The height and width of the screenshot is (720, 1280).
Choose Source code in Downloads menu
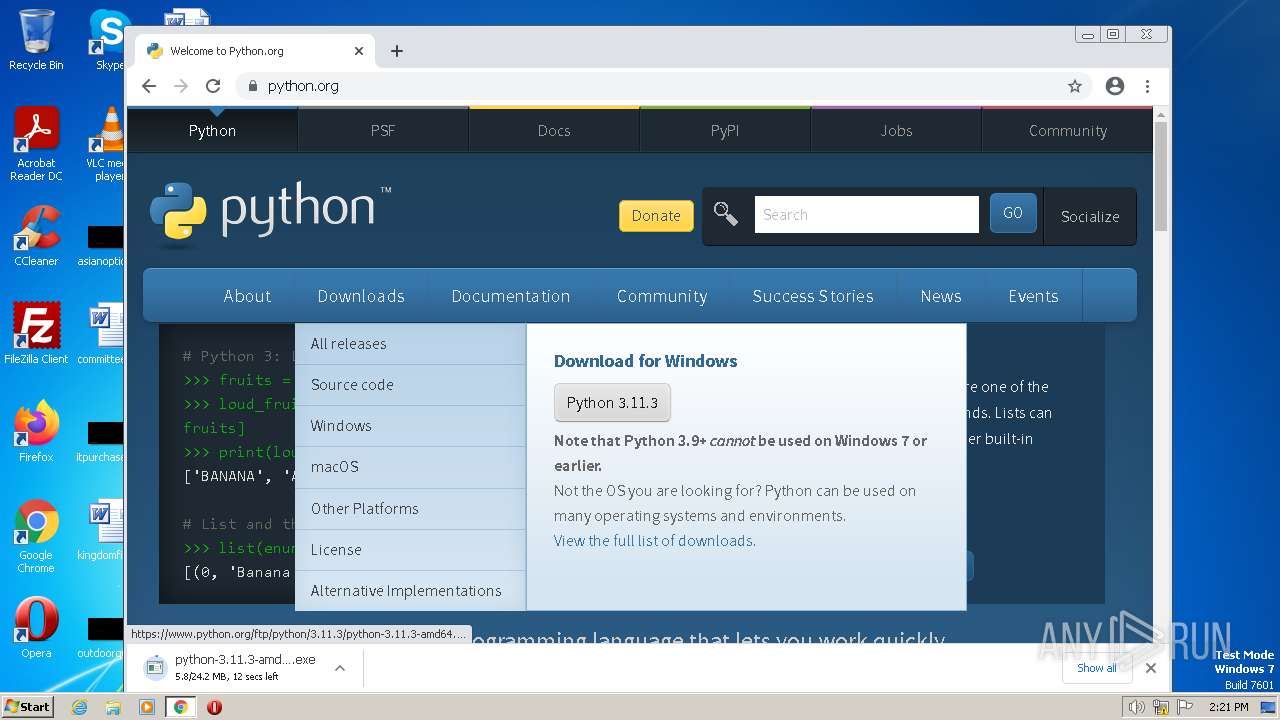click(x=410, y=385)
